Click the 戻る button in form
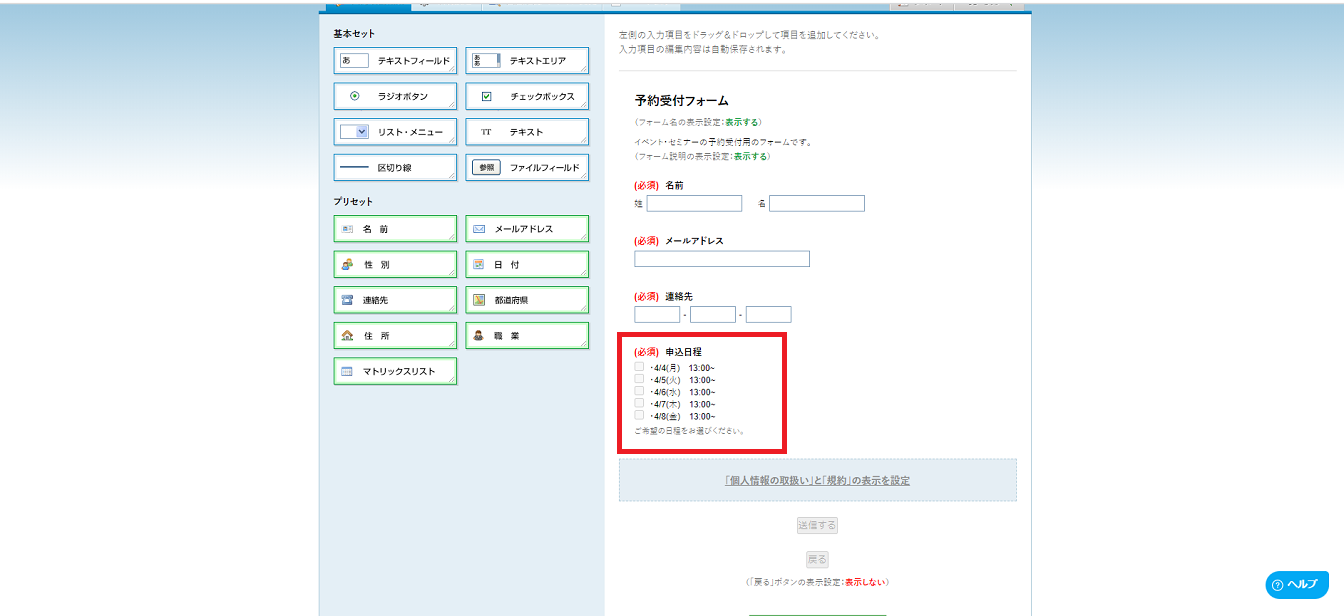 pyautogui.click(x=817, y=560)
